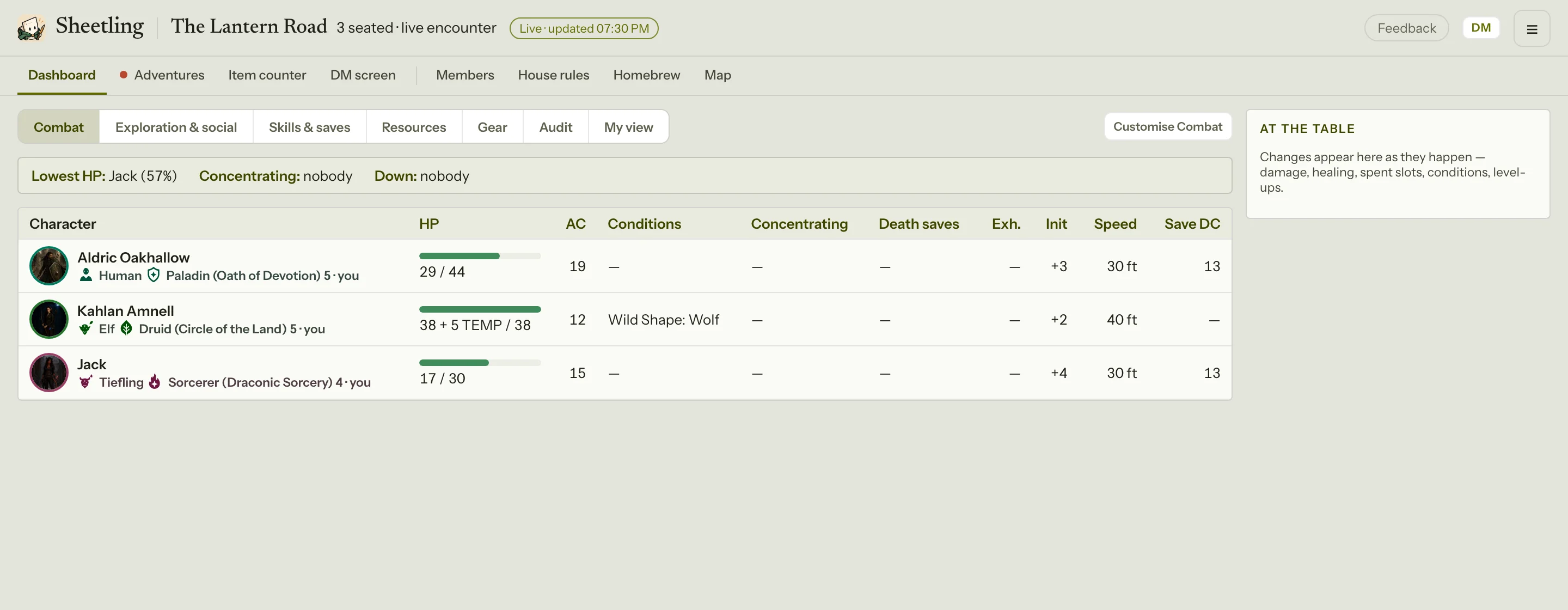
Task: Open Jack's portrait avatar
Action: pos(48,373)
